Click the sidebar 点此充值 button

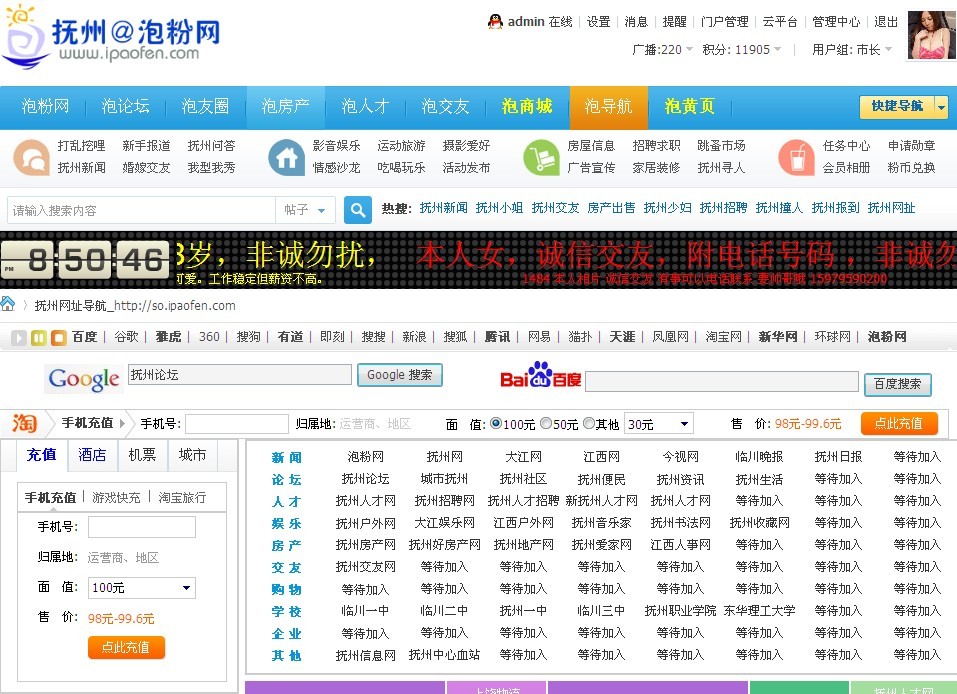click(126, 647)
